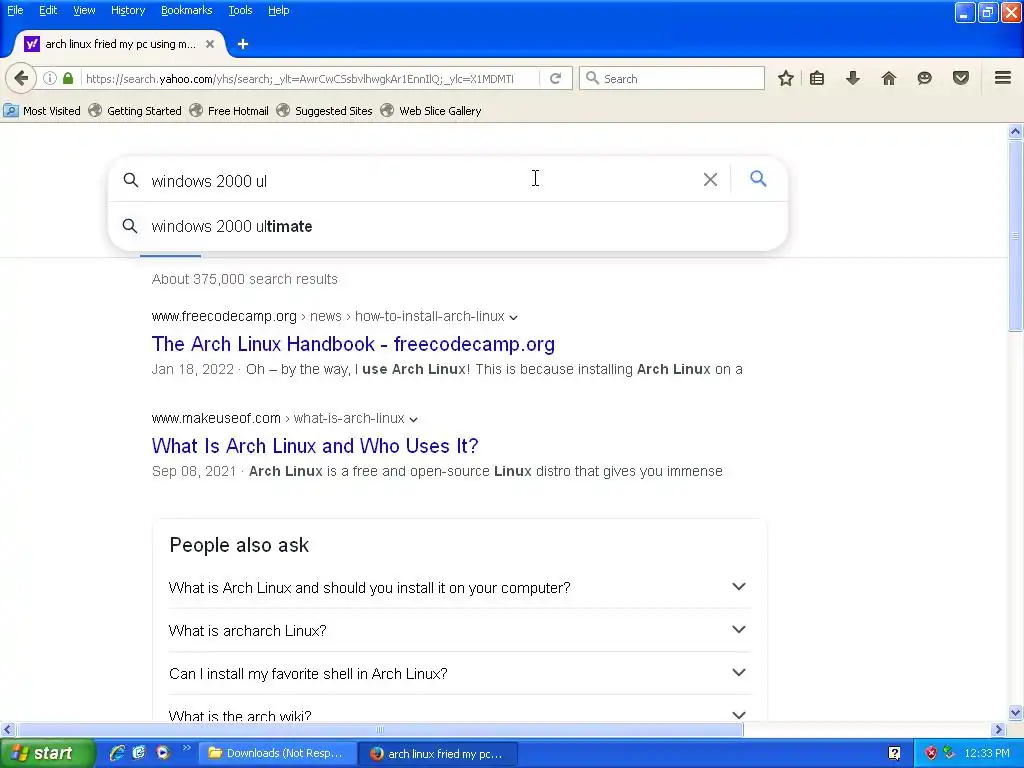
Task: Click vertical scrollbar down arrow
Action: click(1015, 712)
